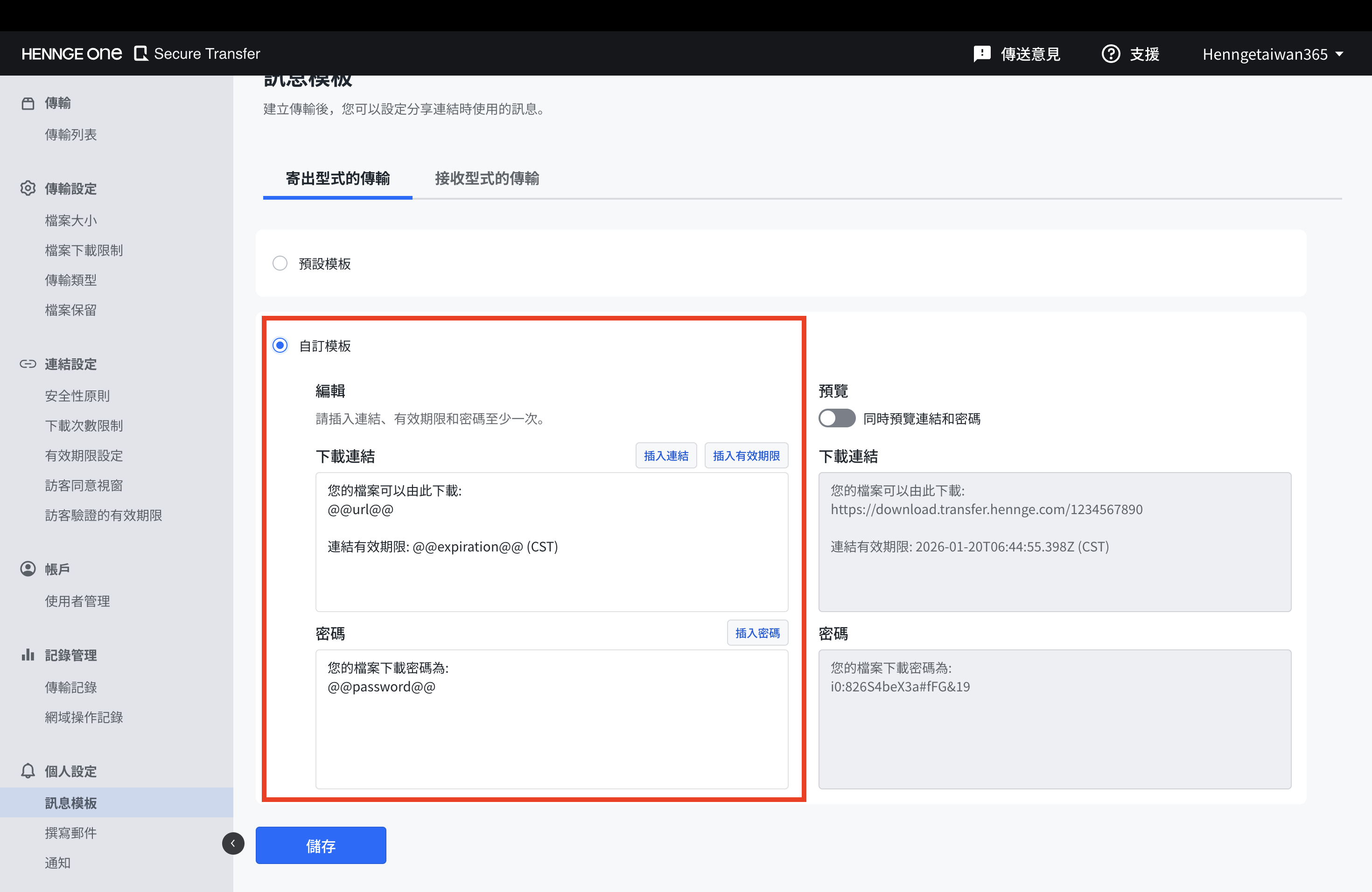Click the 連結設定 link icon

(28, 364)
